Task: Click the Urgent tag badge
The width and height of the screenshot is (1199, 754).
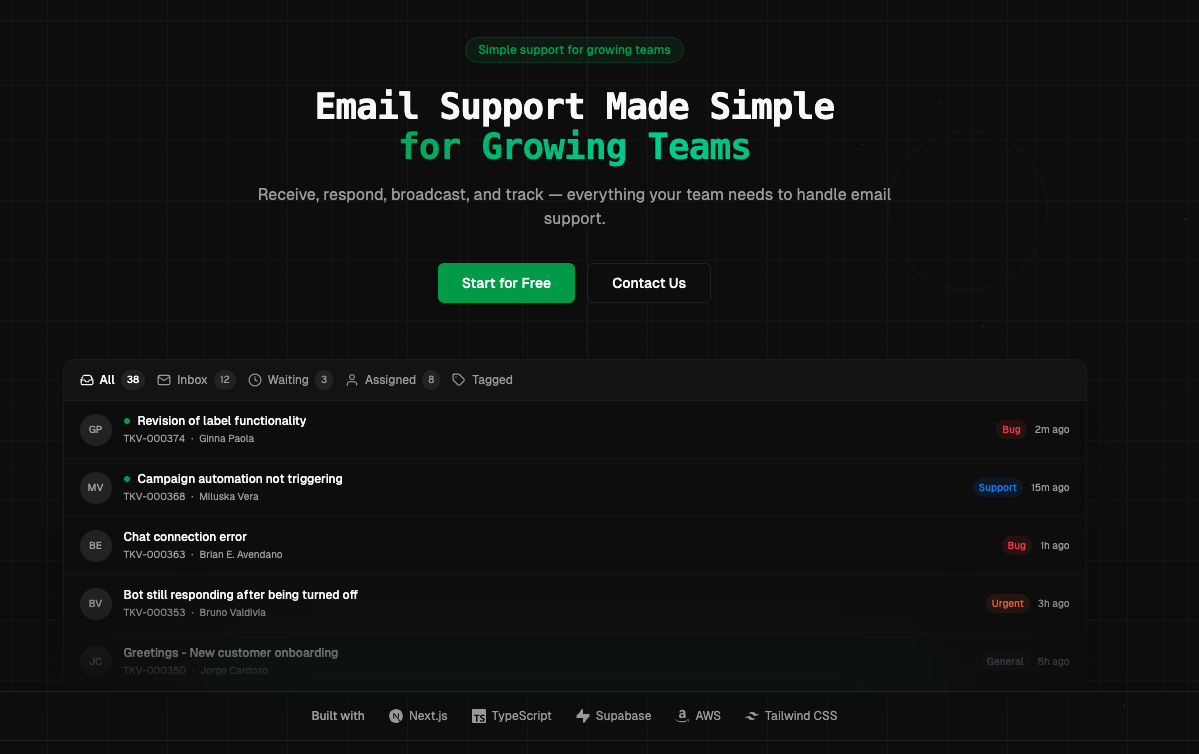Action: point(1007,603)
